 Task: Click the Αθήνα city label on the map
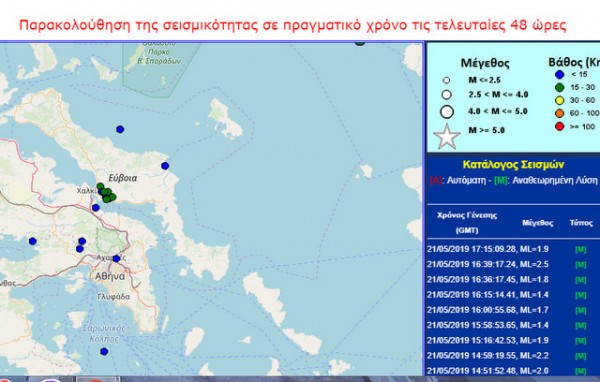110,276
